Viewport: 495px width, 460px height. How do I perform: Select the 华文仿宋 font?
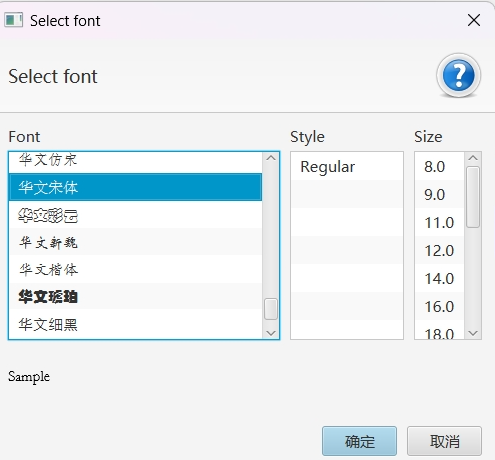coord(135,162)
